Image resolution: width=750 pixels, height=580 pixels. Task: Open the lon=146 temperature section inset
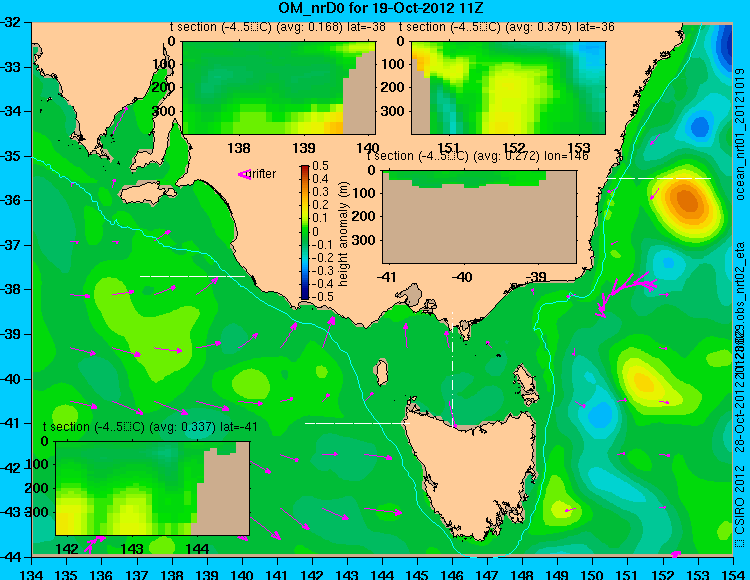pos(479,217)
